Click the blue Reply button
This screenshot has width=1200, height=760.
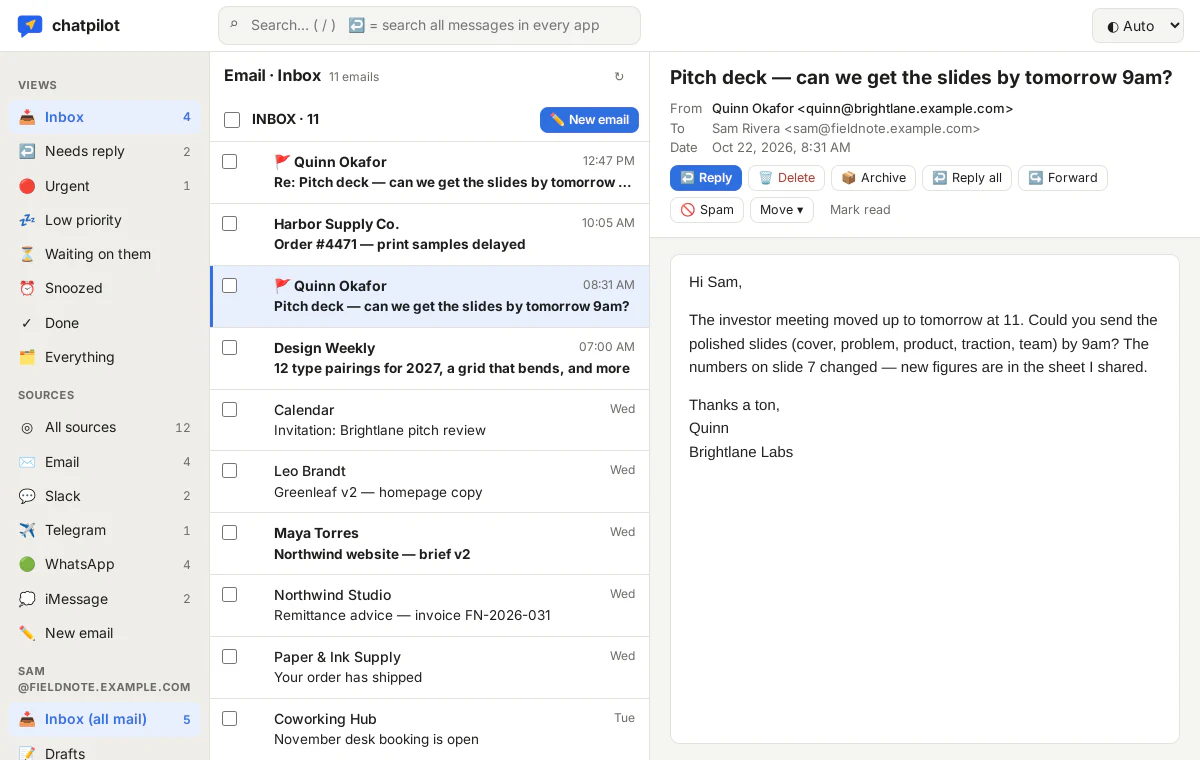[706, 178]
